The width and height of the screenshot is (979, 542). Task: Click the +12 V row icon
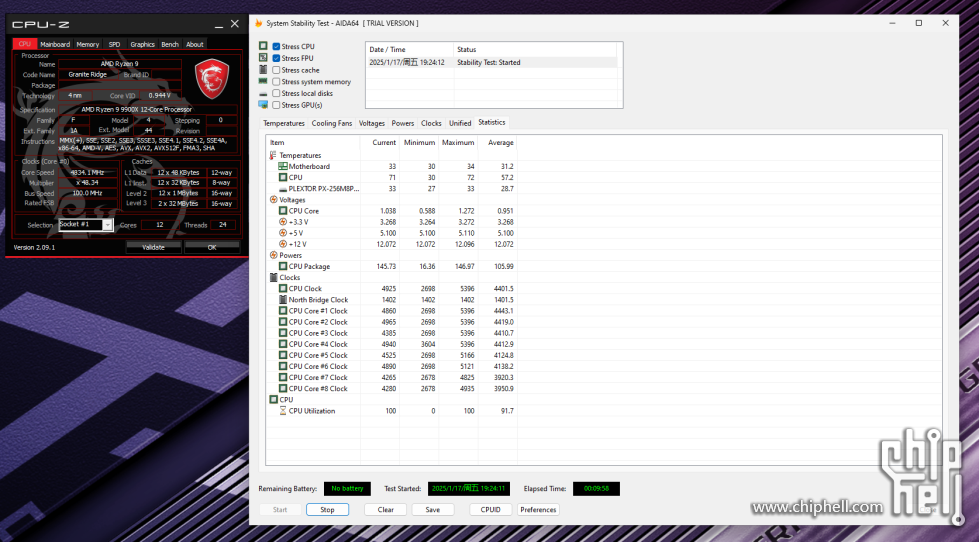pyautogui.click(x=283, y=244)
